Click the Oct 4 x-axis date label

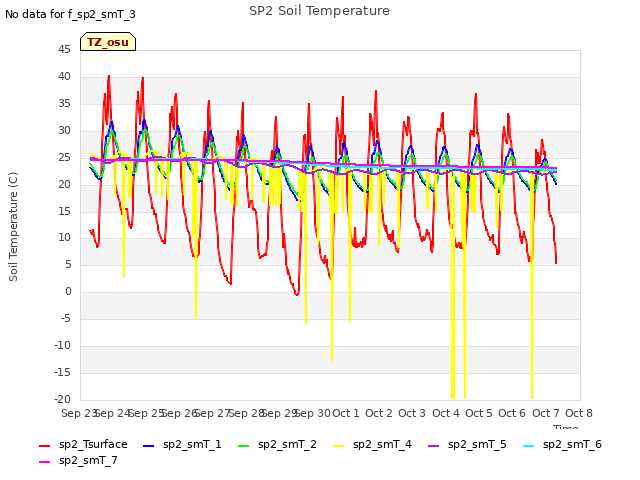tap(446, 413)
